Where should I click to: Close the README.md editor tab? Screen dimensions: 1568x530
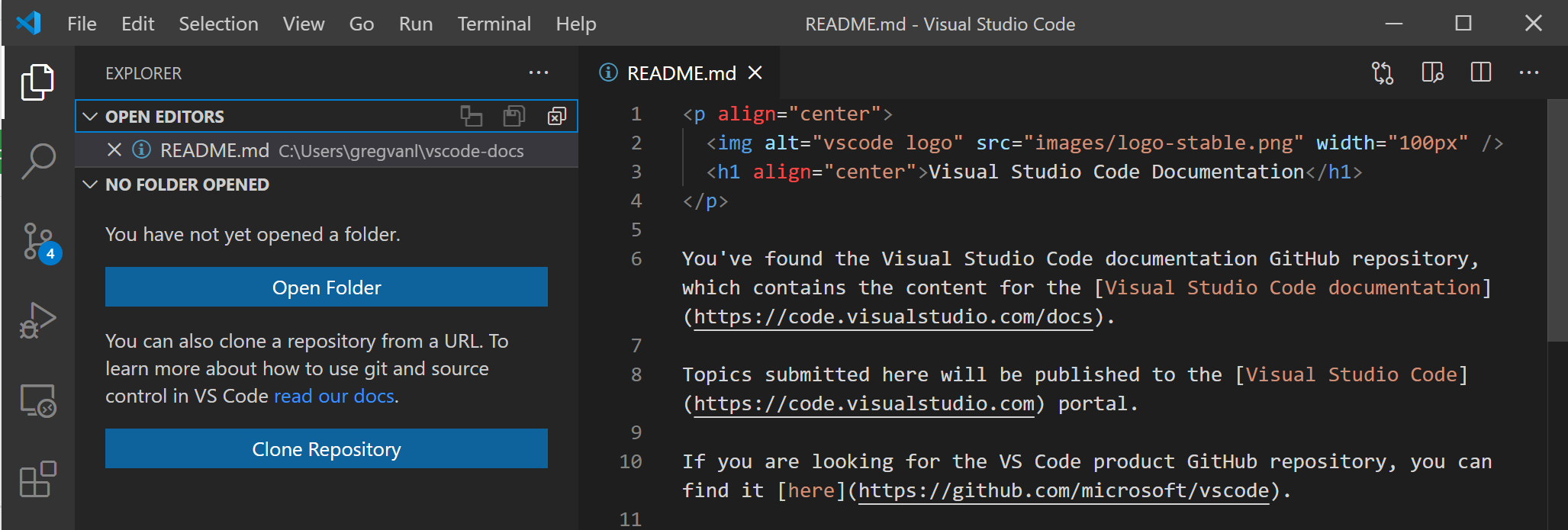(755, 72)
